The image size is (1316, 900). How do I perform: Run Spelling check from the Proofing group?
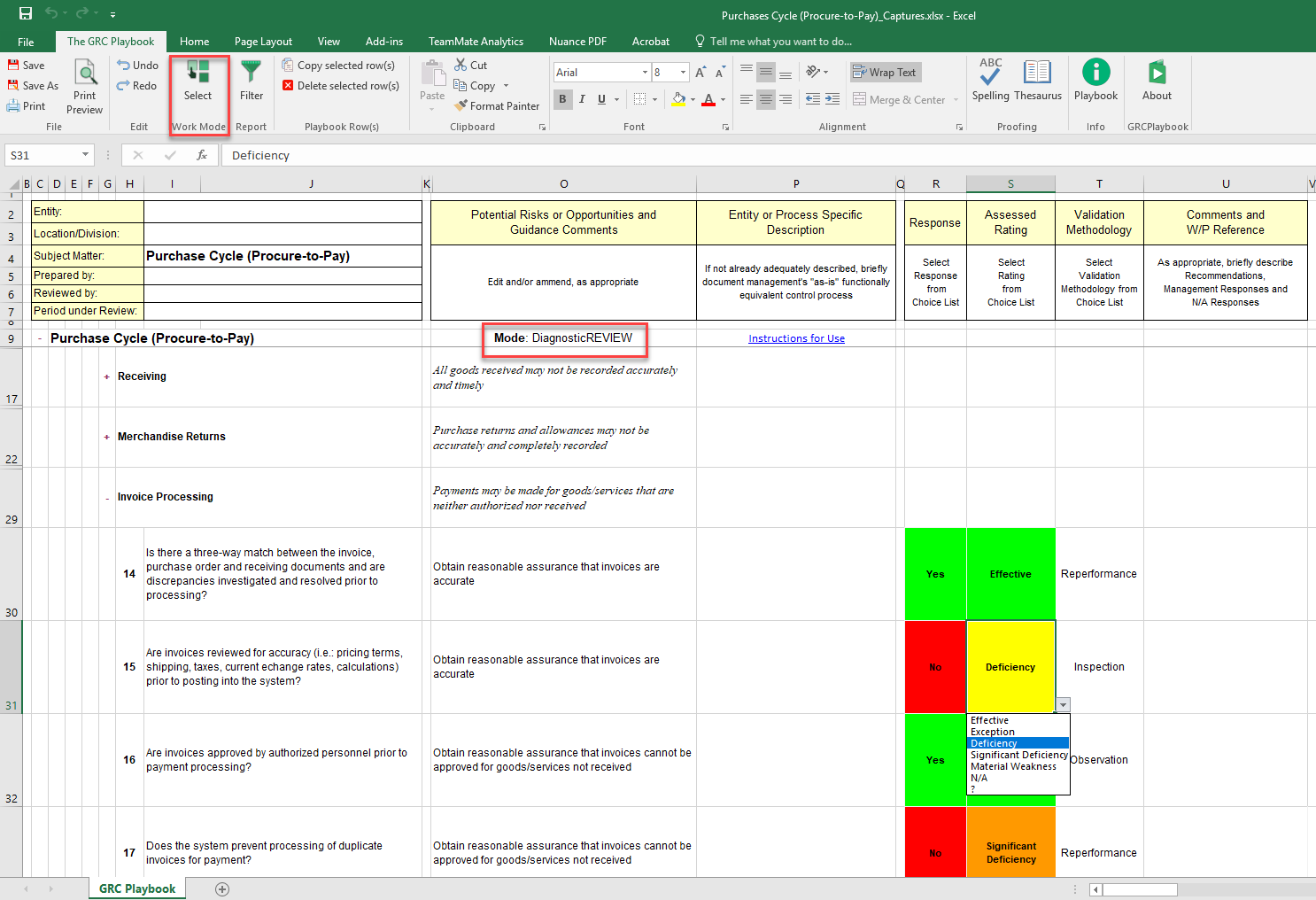(989, 80)
